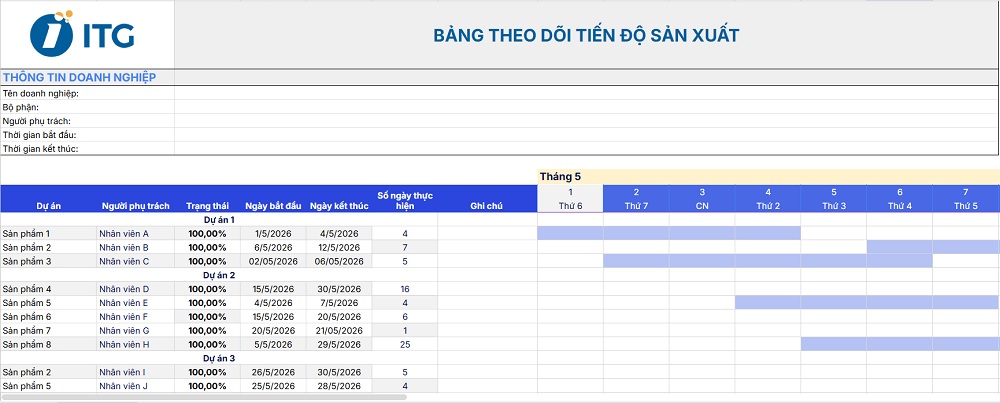
Task: Select the 'Tháng 5' month header
Action: click(768, 177)
